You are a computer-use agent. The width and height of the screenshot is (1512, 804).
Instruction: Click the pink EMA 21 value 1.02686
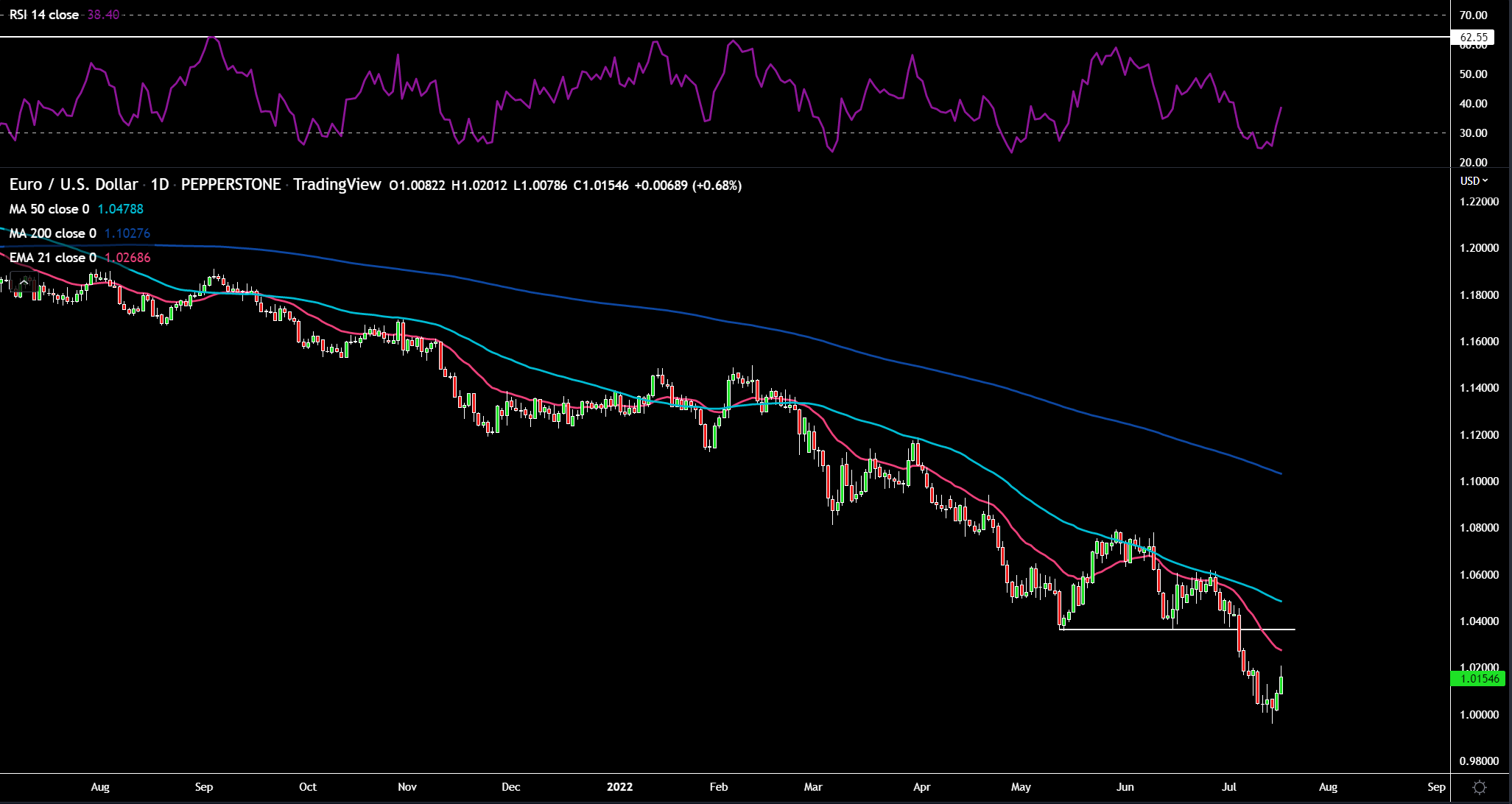click(127, 258)
